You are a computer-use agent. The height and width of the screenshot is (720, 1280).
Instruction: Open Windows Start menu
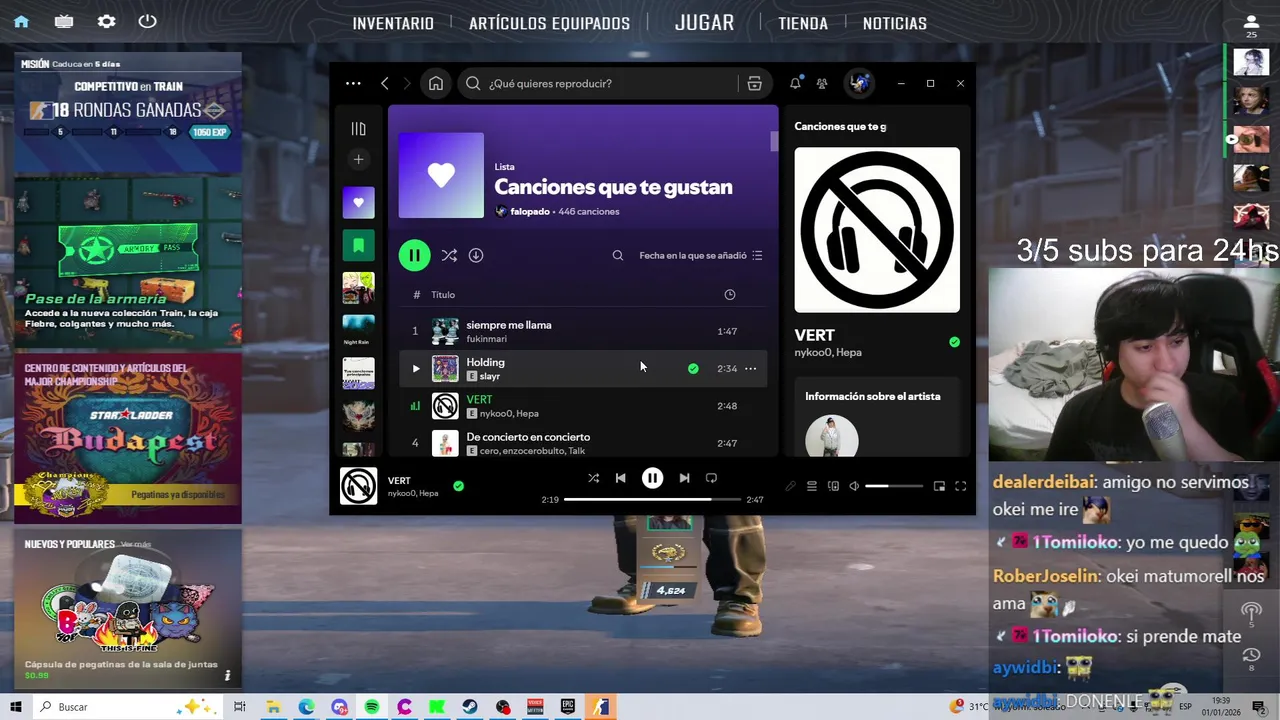[16, 707]
